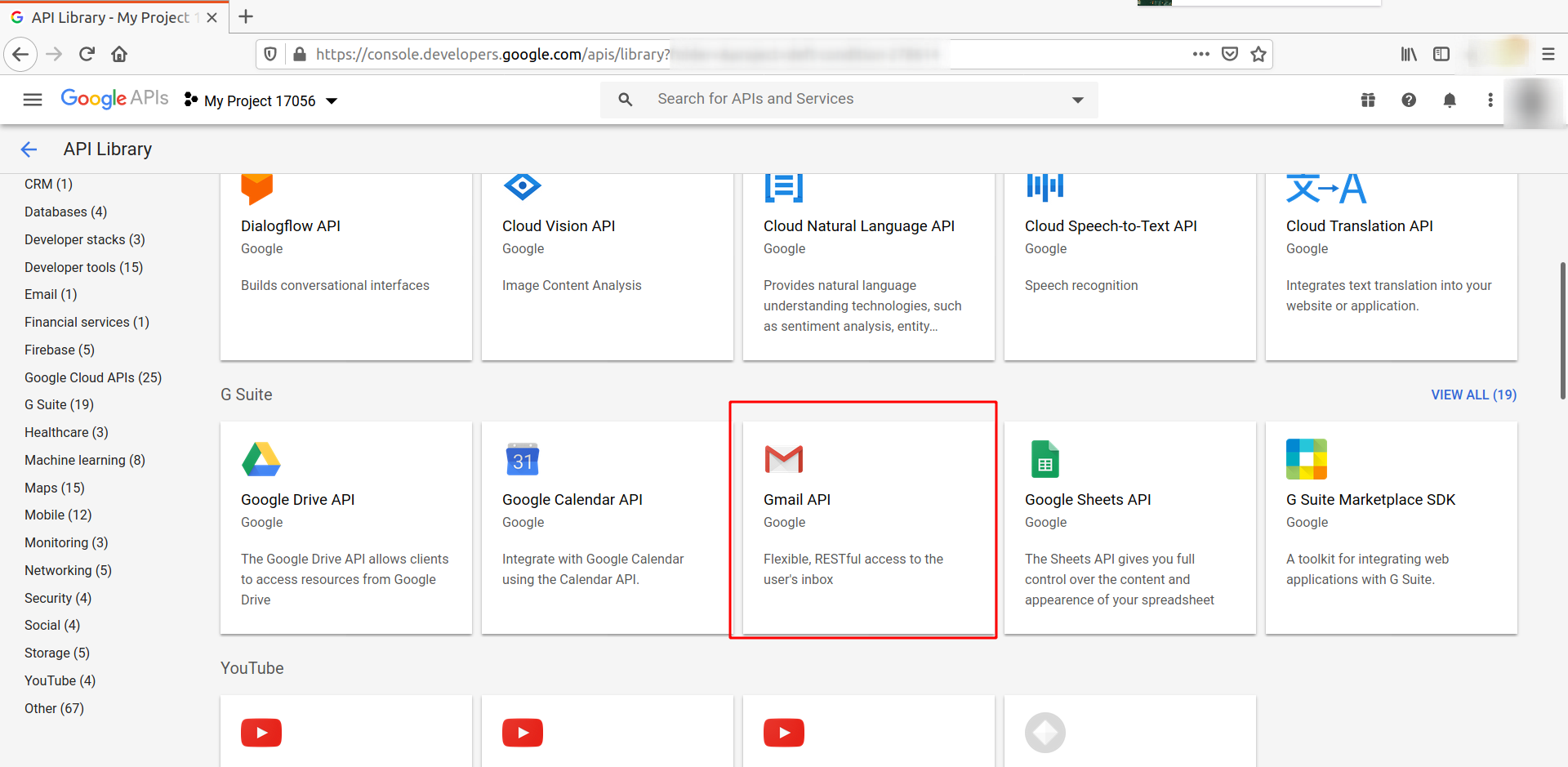Filter by Developer tools (15)
This screenshot has width=1568, height=767.
[84, 268]
